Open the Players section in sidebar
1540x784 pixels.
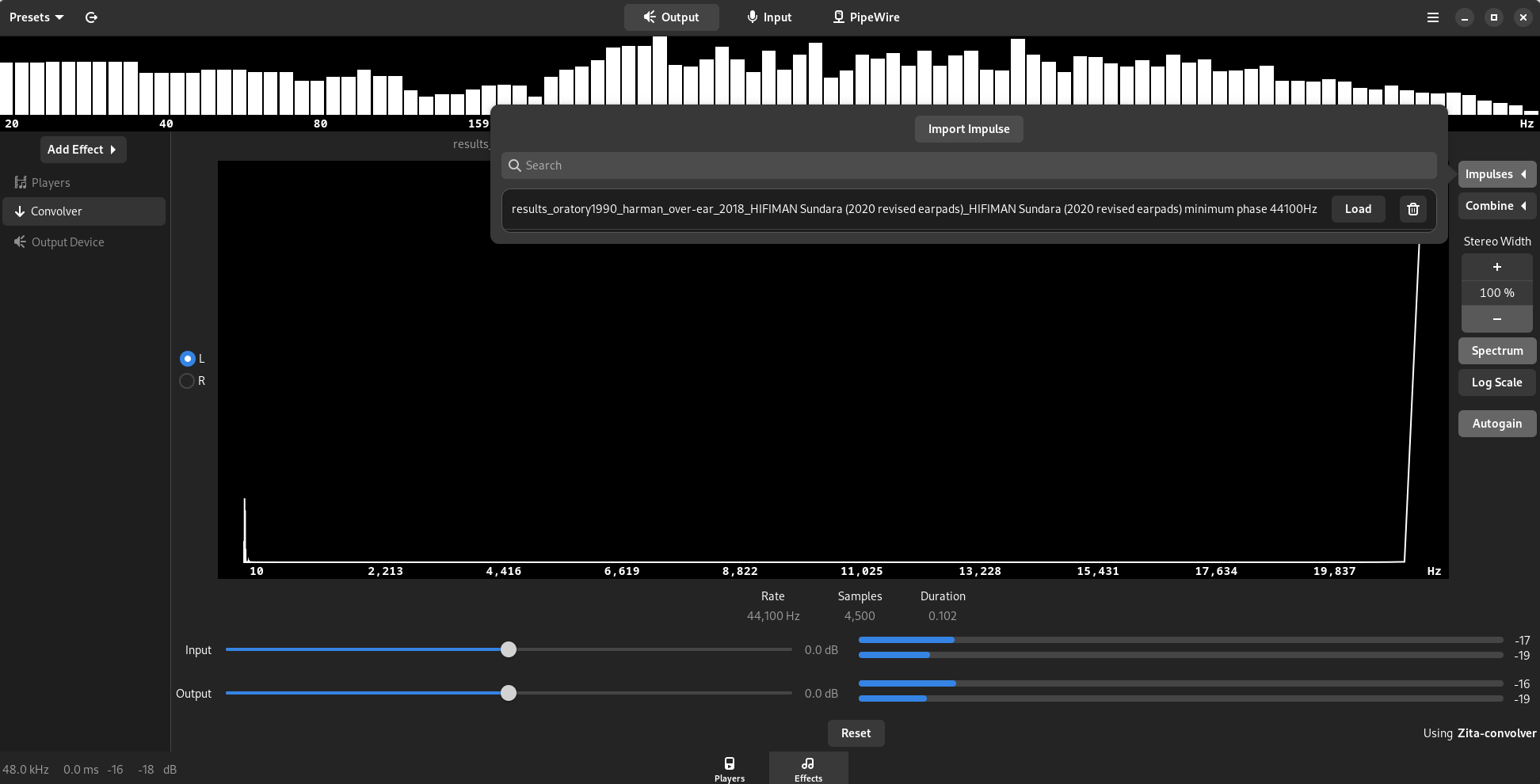(50, 182)
